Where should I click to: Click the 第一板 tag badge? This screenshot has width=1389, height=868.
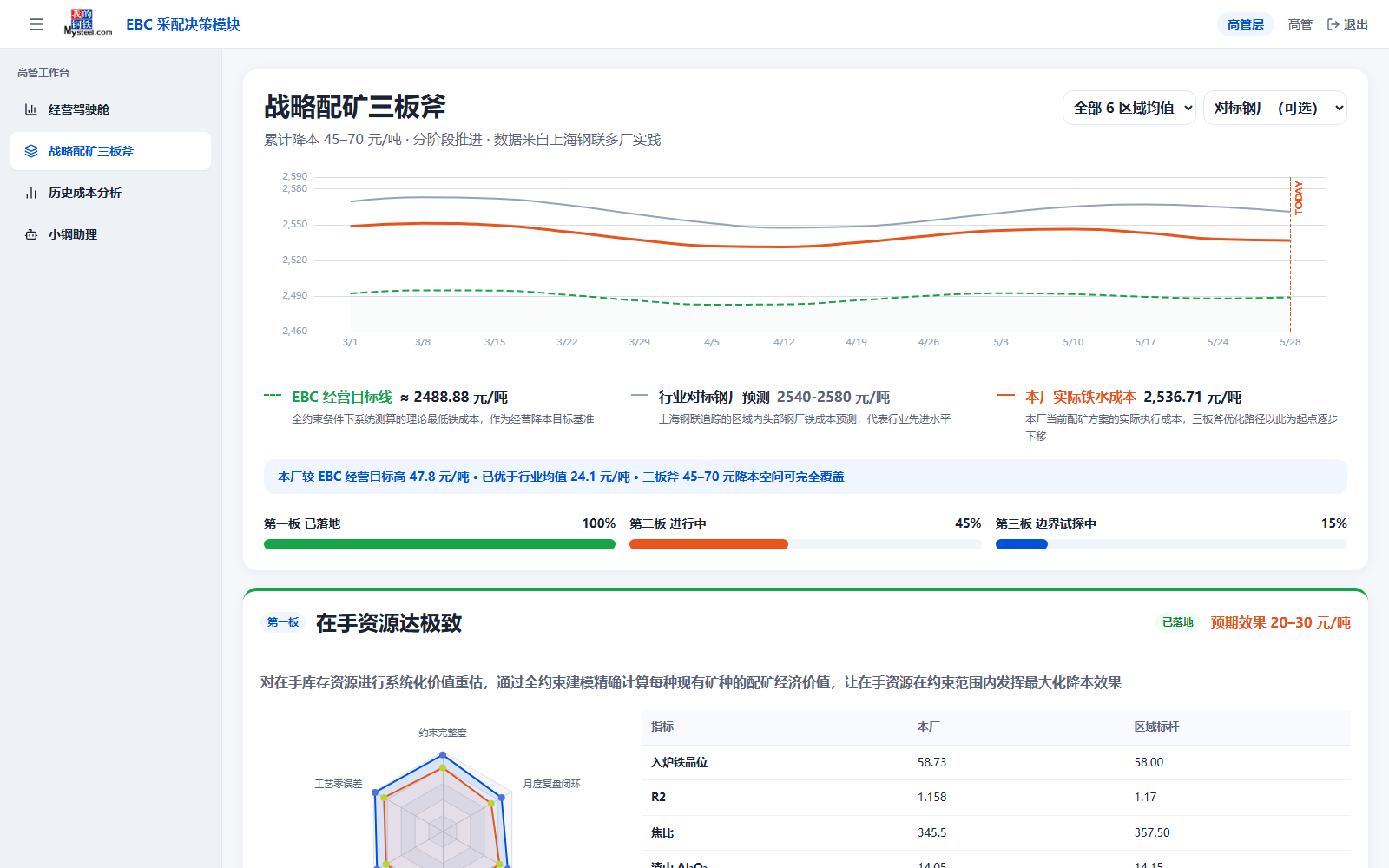click(x=283, y=622)
